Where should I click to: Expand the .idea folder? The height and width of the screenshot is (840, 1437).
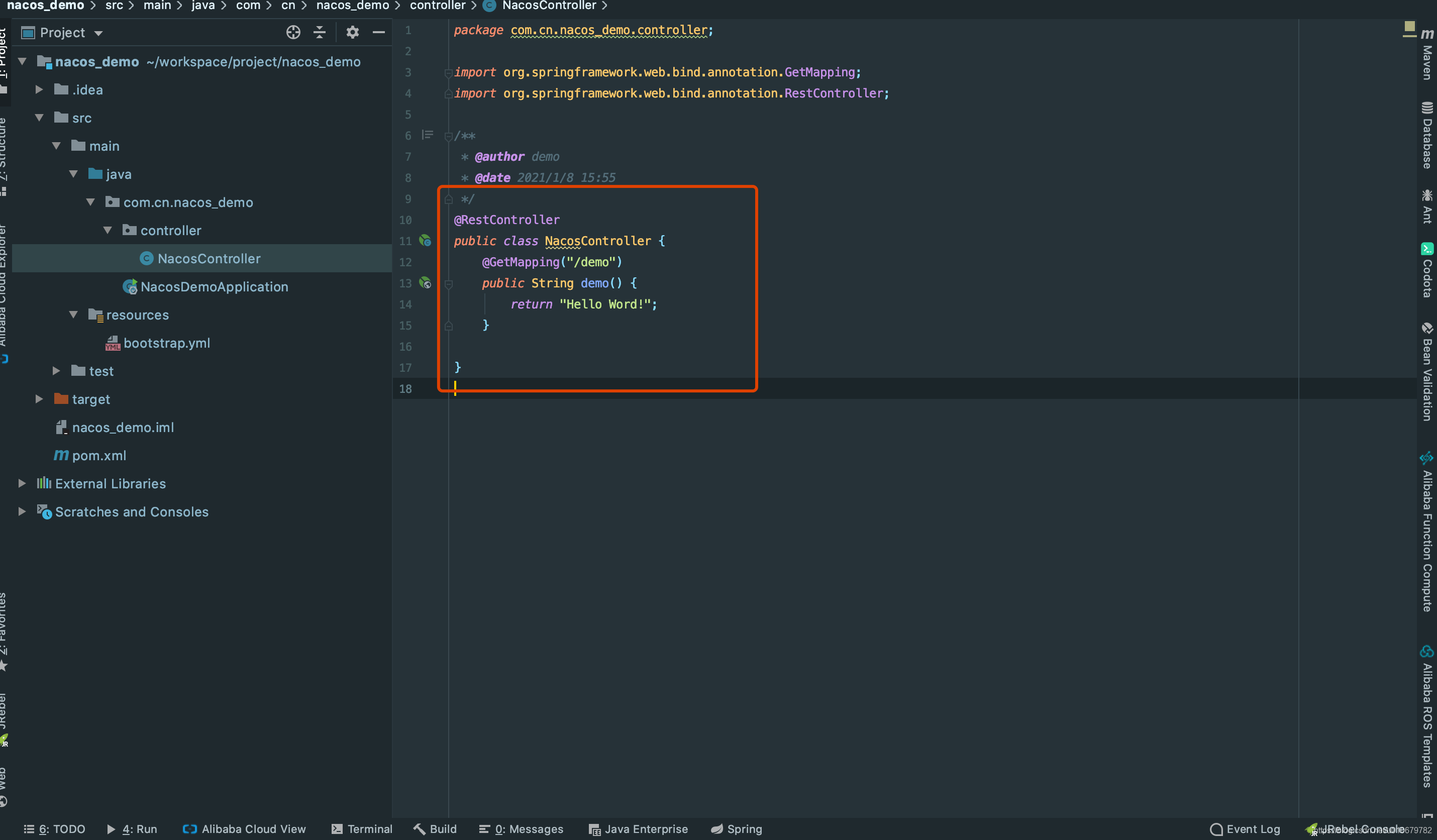pyautogui.click(x=39, y=89)
